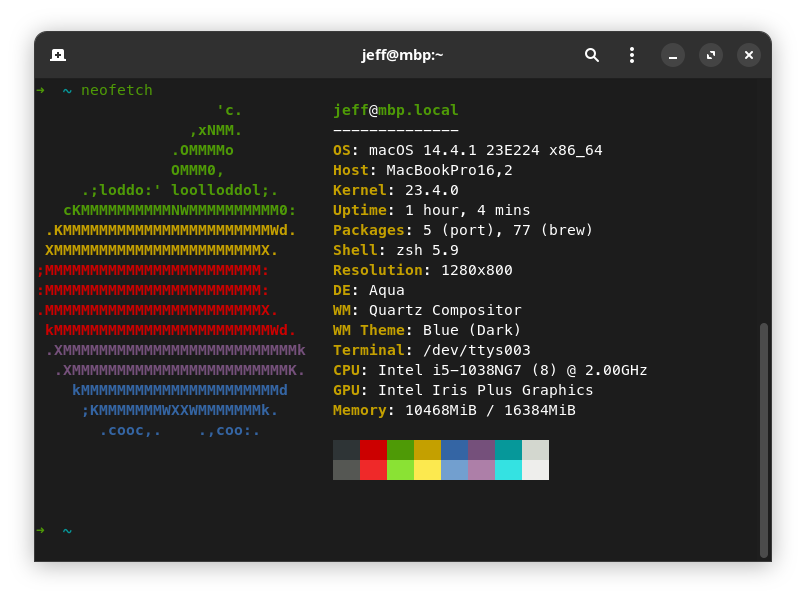The image size is (806, 599).
Task: Click the bright cyan color block
Action: click(x=508, y=470)
